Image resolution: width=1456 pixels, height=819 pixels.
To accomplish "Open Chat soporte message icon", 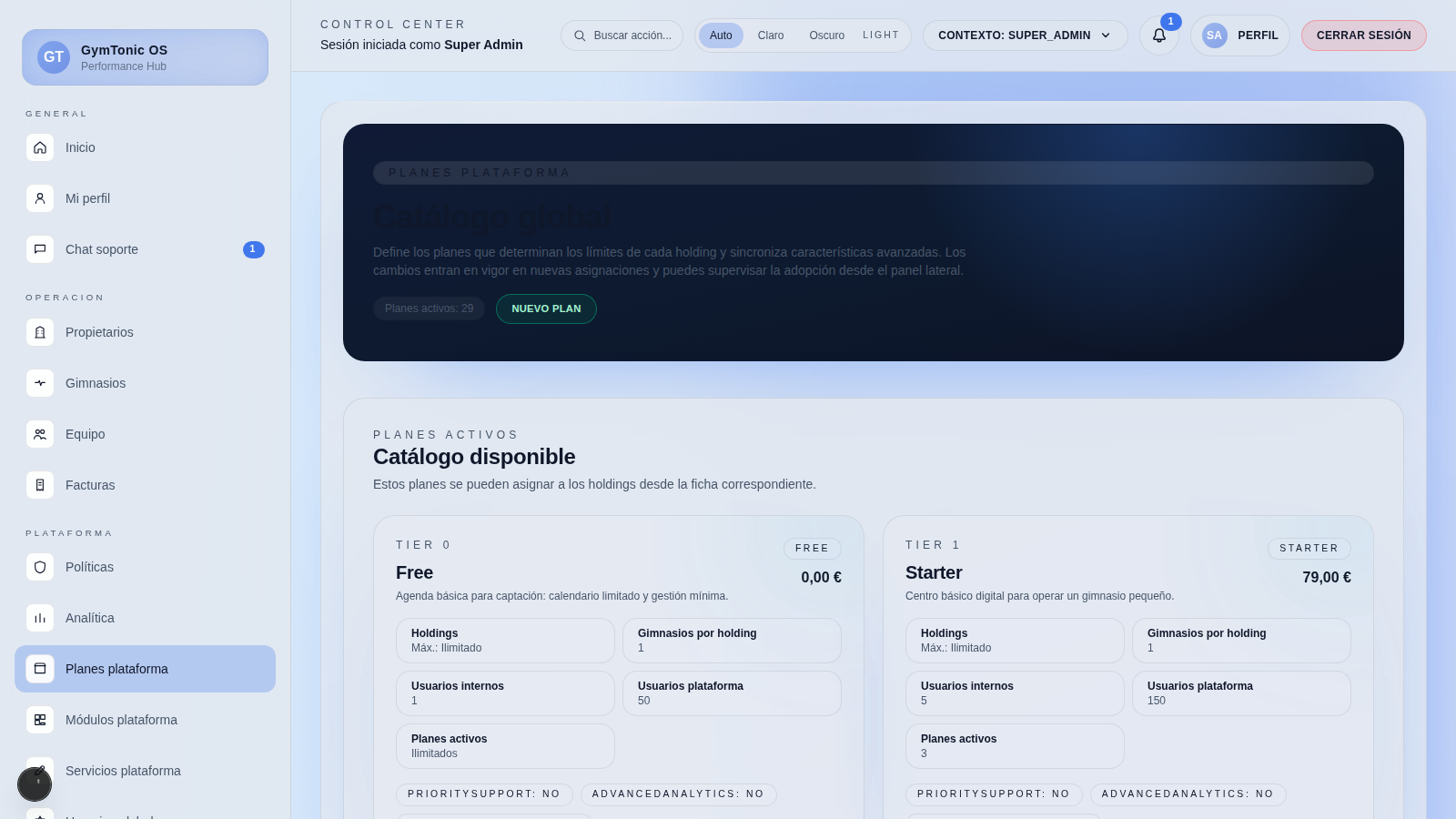I will (40, 249).
